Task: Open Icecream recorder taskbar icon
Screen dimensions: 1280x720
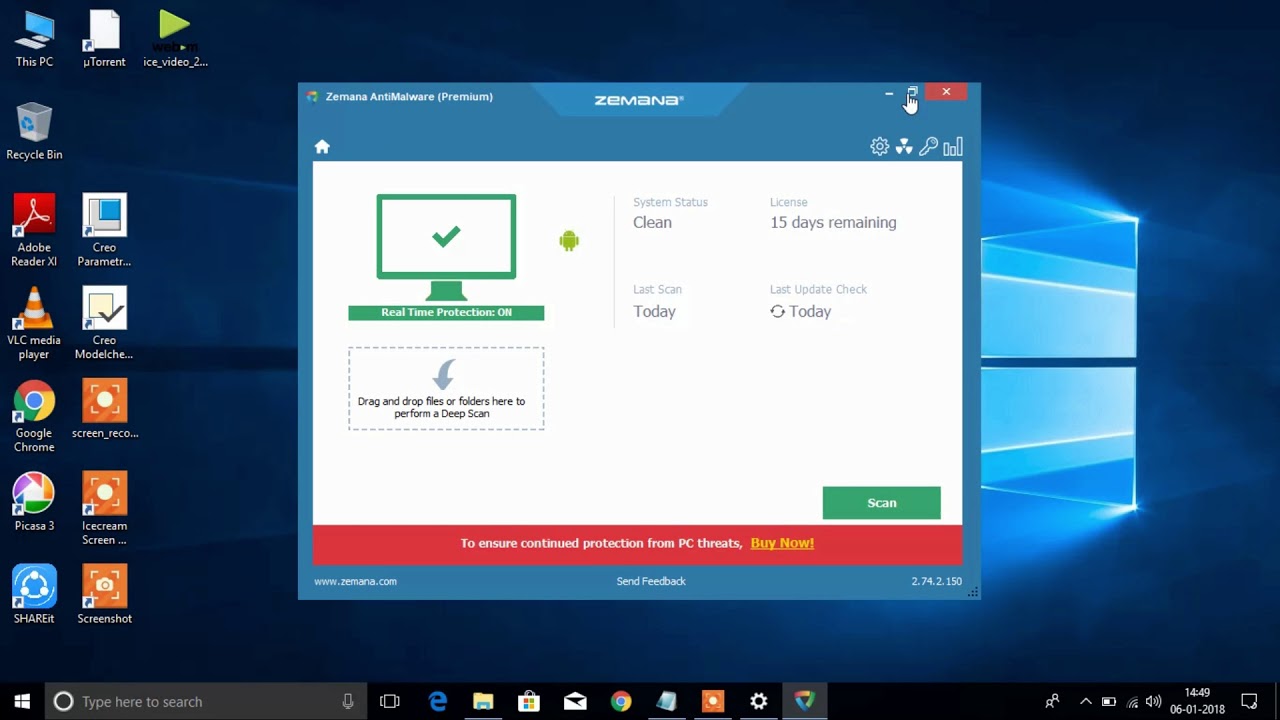Action: click(713, 701)
